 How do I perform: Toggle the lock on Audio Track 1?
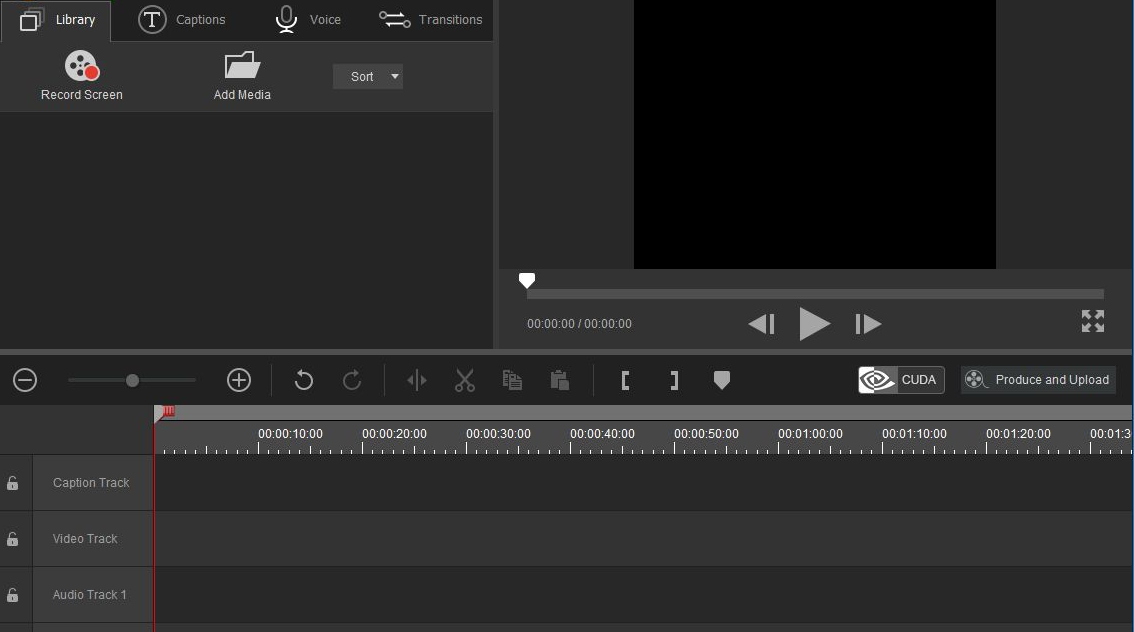pos(14,595)
